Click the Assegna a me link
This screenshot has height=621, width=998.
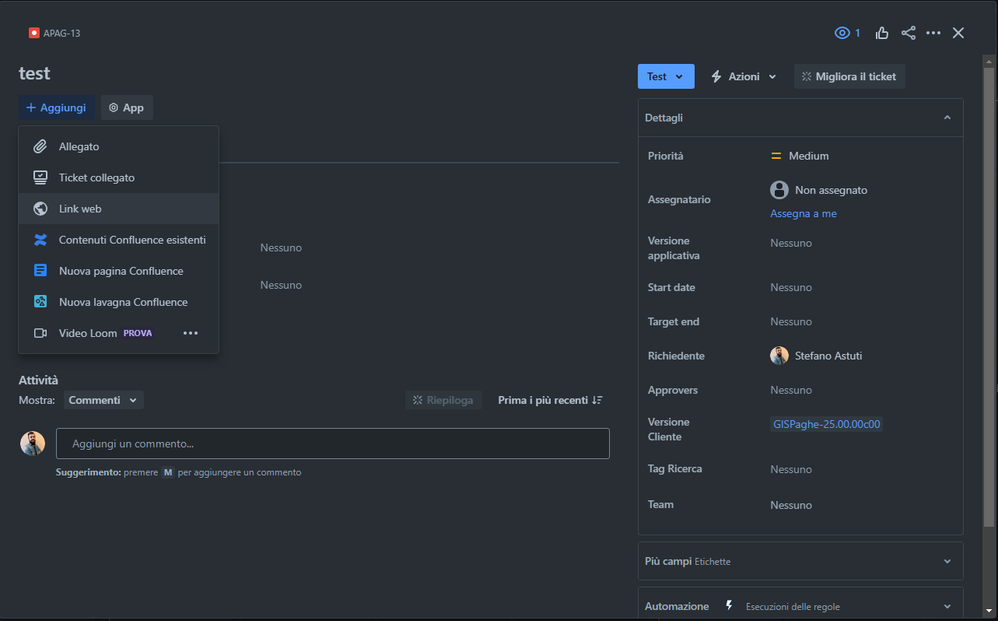[803, 213]
